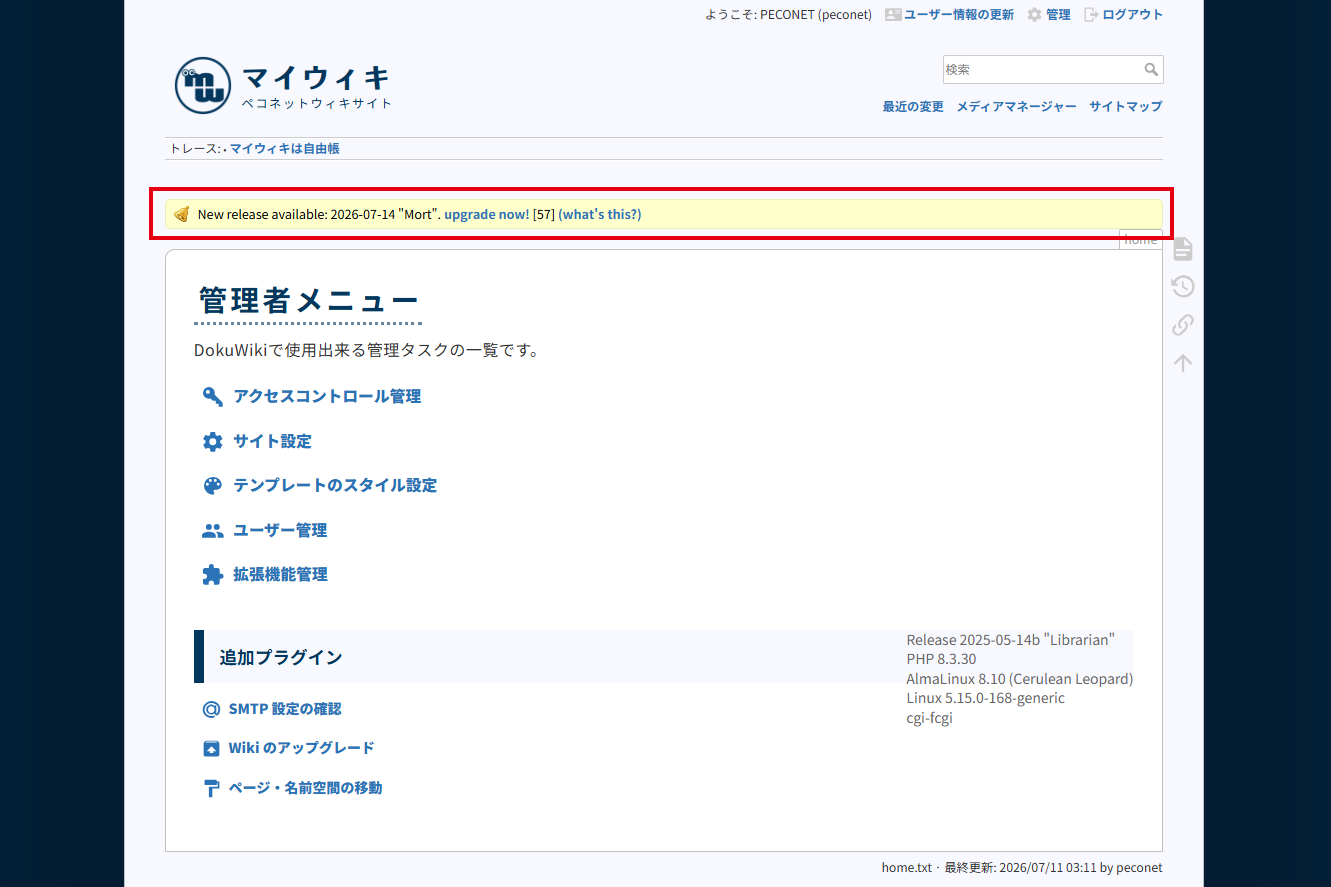This screenshot has height=887, width=1331.
Task: Follow the マイウィキは自由帳 breadcrumb link
Action: coord(285,149)
